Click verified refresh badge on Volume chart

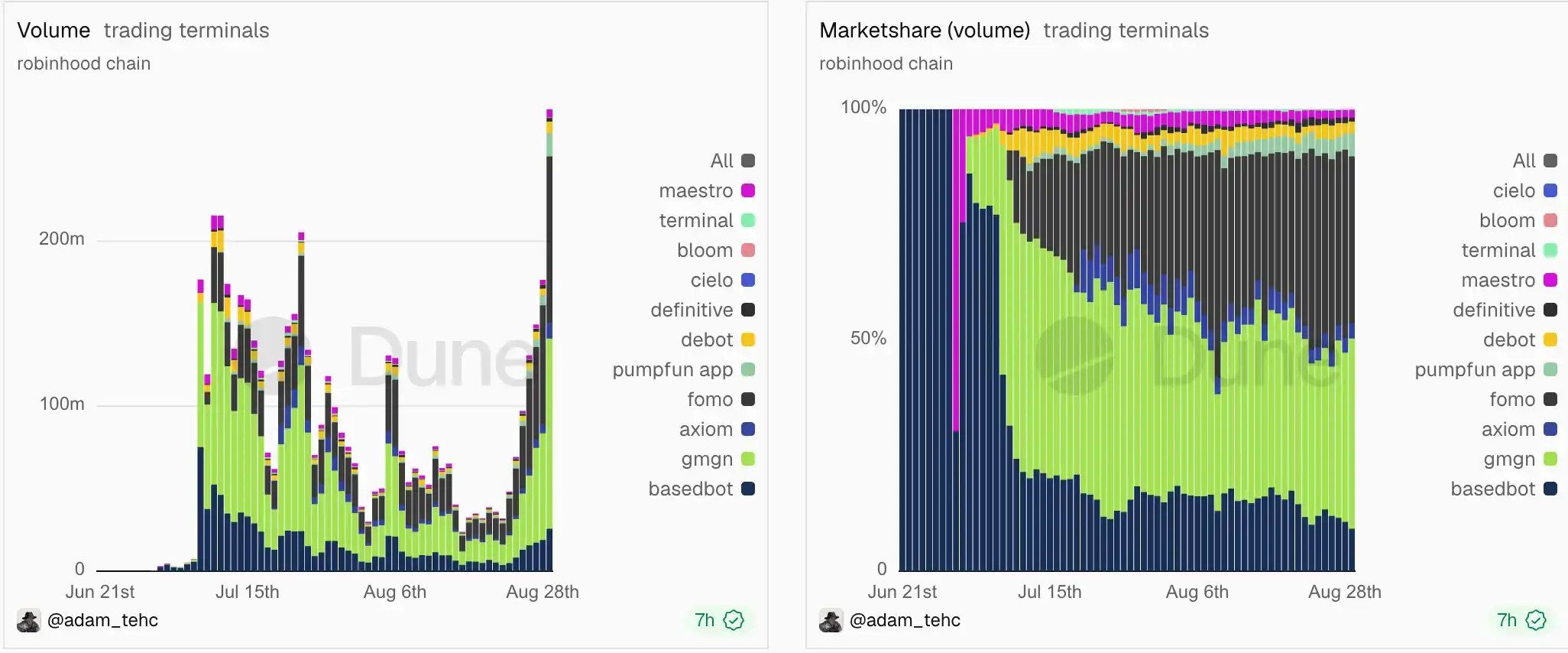pyautogui.click(x=734, y=620)
